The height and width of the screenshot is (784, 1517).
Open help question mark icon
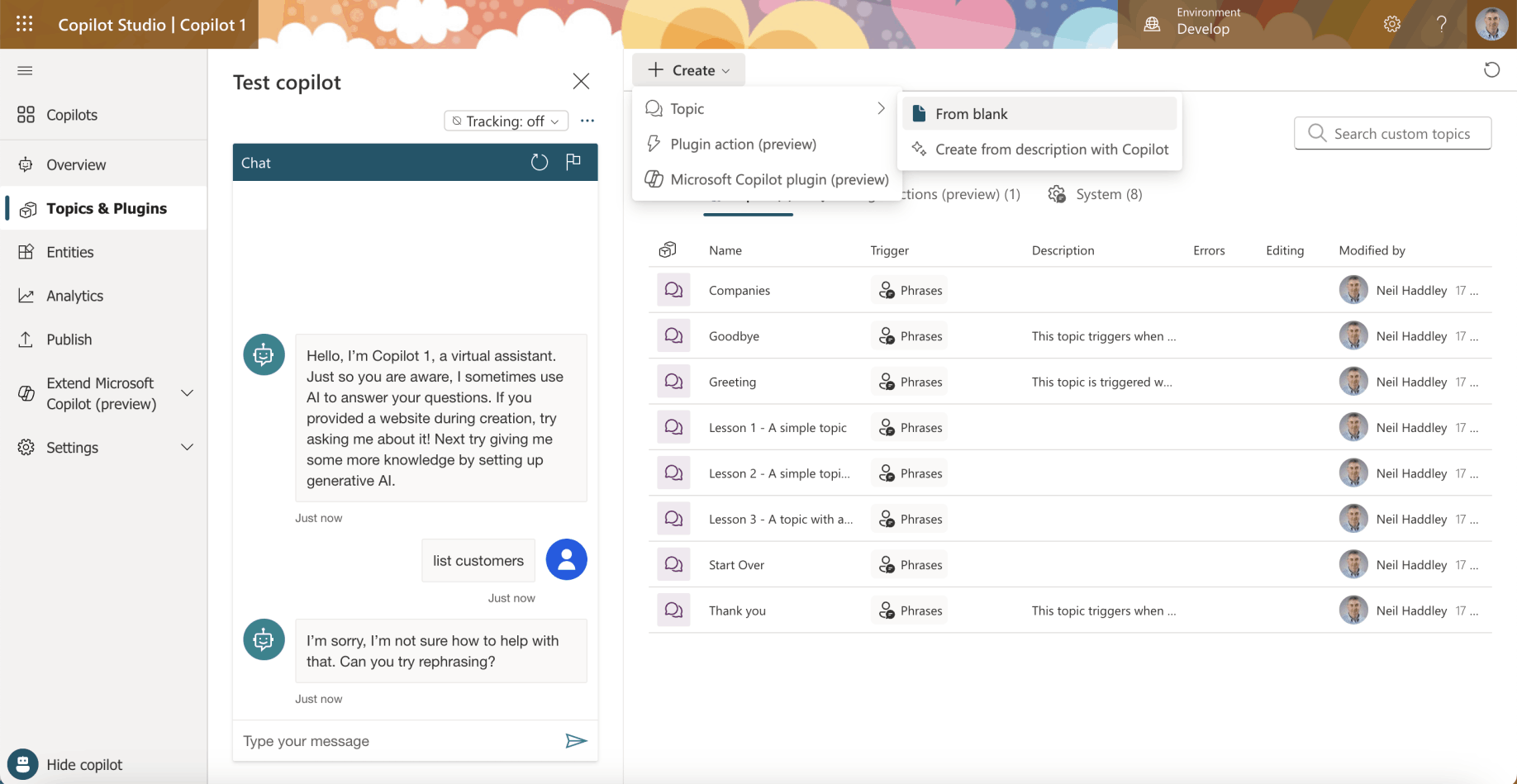1441,24
